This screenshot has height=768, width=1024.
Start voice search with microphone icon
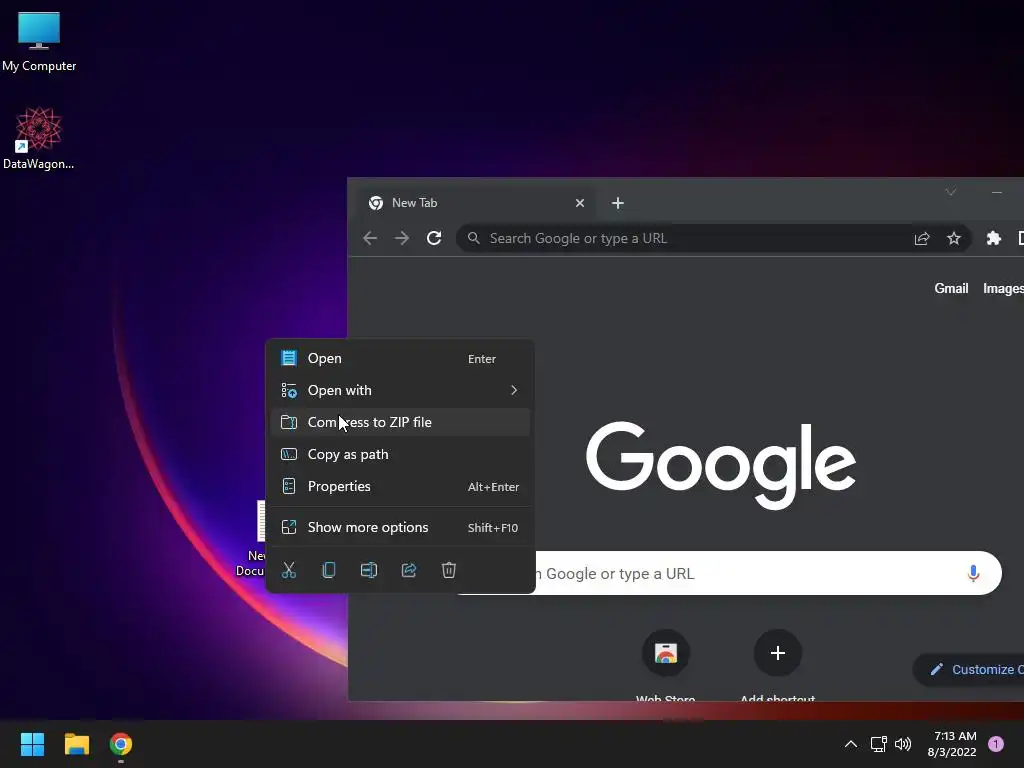[x=973, y=573]
